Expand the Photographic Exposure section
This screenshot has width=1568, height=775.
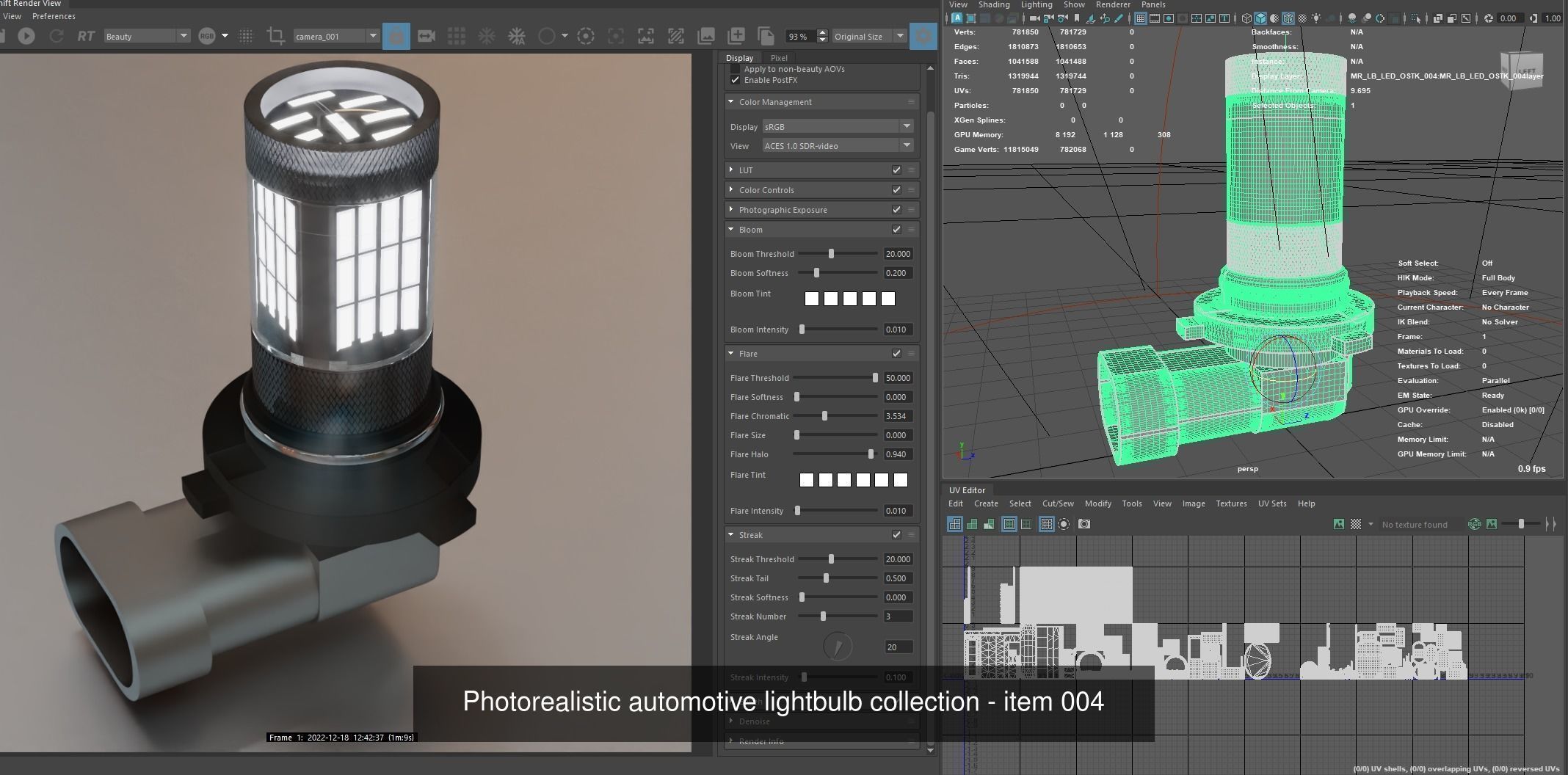[731, 209]
